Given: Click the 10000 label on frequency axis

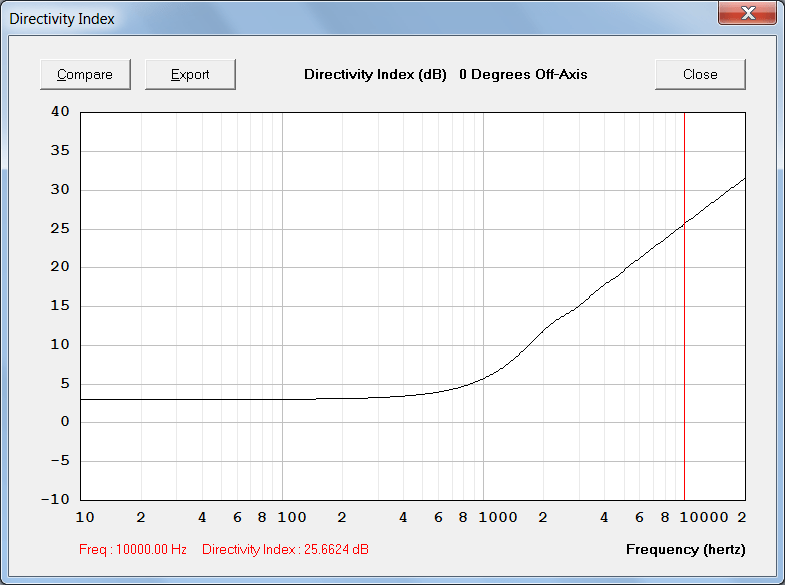Looking at the screenshot, I should coord(704,517).
